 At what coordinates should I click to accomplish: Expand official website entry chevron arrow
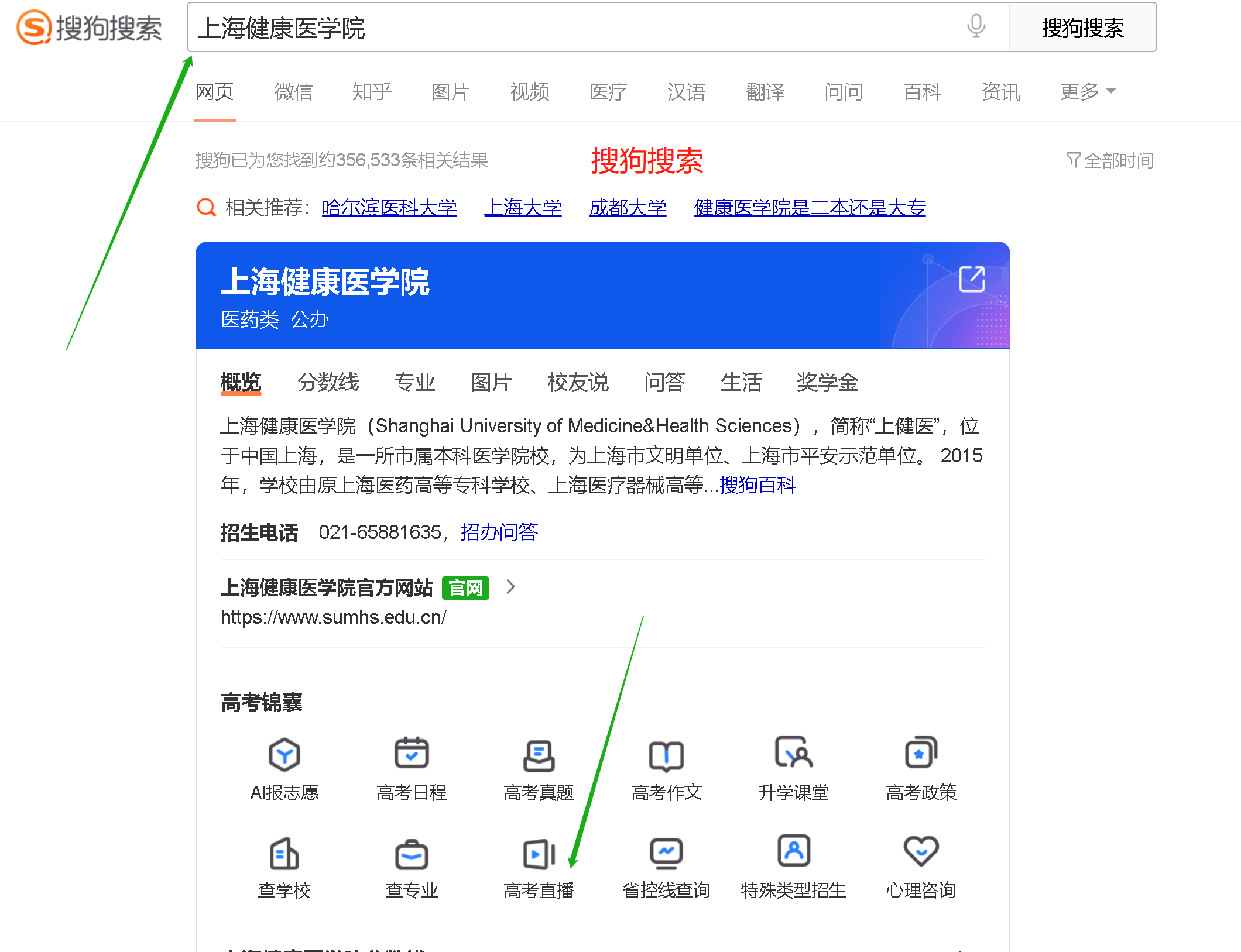[x=510, y=587]
